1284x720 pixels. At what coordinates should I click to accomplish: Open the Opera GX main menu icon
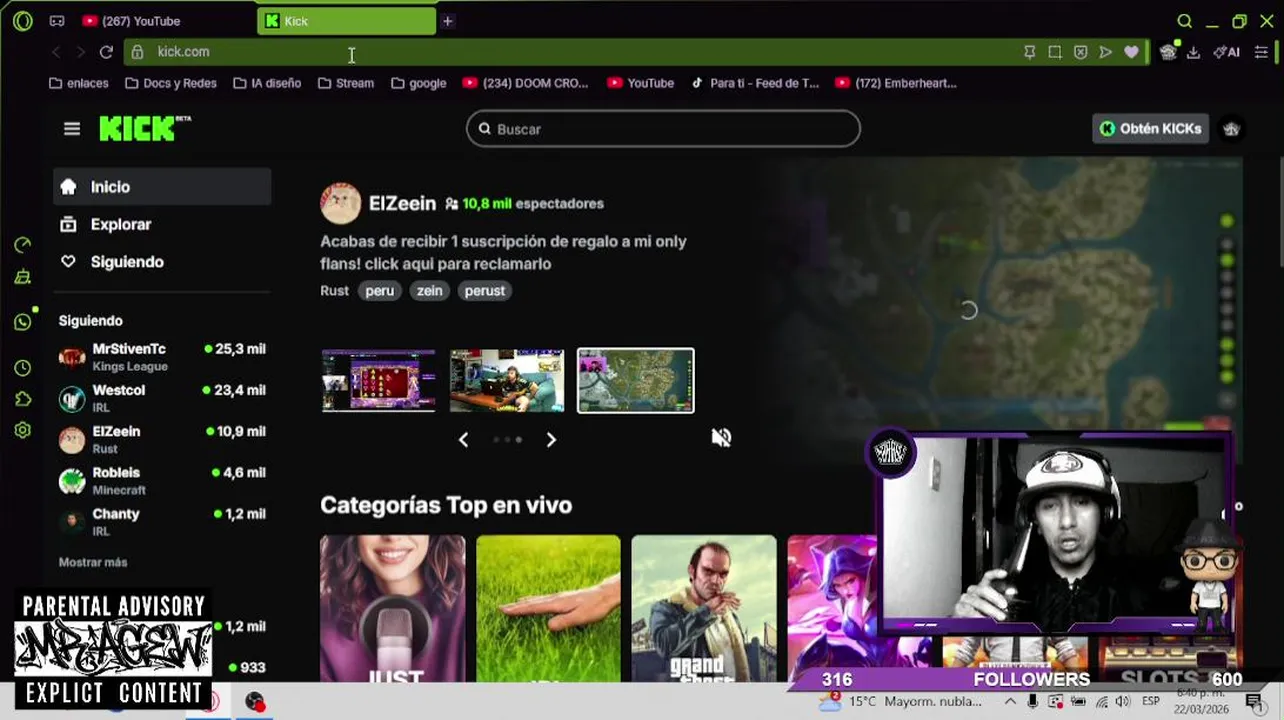point(22,21)
